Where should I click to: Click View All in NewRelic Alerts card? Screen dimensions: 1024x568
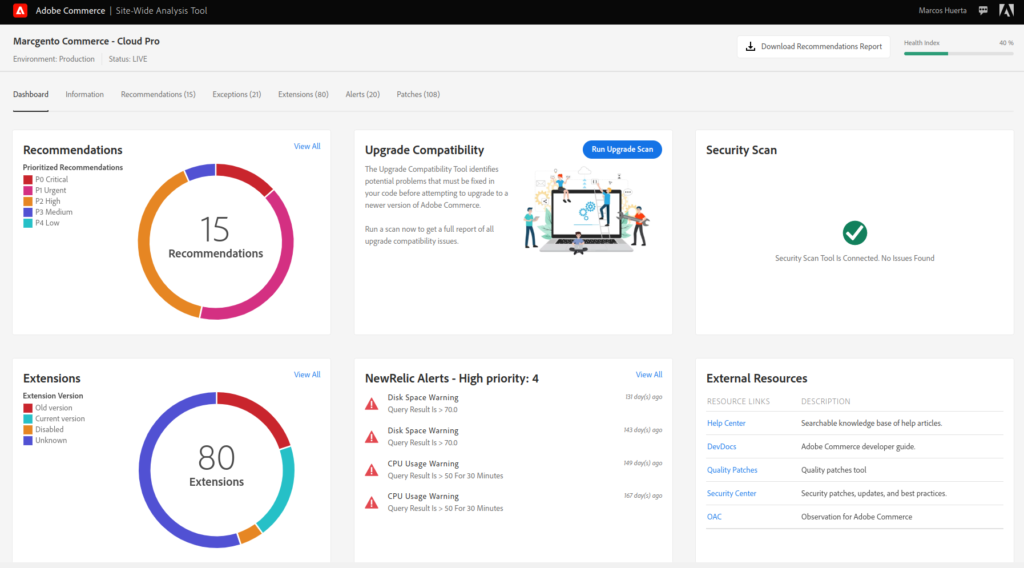[648, 375]
